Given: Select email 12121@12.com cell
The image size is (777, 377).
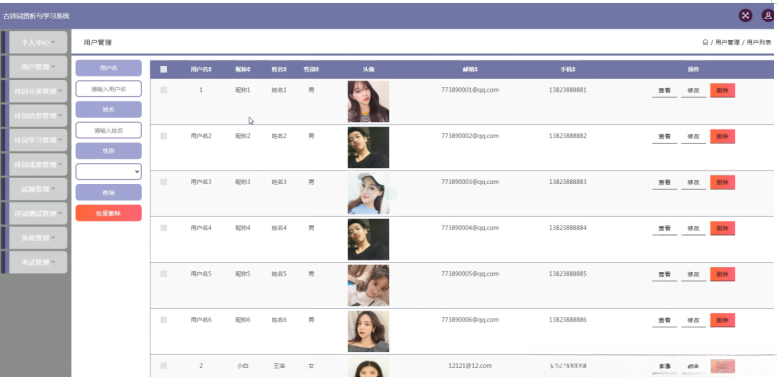Looking at the screenshot, I should [470, 366].
